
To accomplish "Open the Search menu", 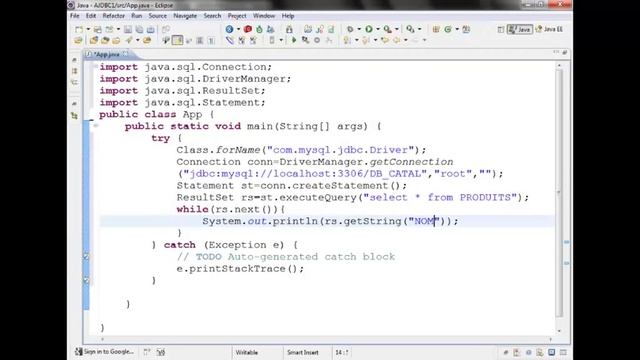I will [x=212, y=16].
